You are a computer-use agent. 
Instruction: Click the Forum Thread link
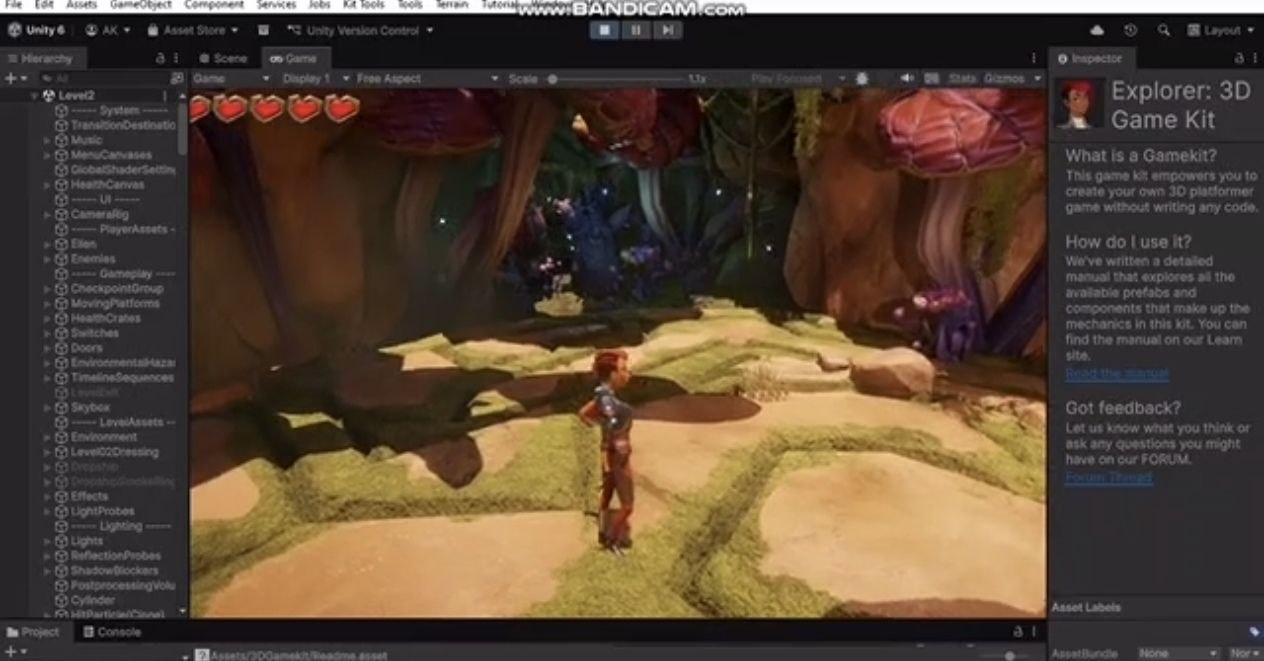1108,477
